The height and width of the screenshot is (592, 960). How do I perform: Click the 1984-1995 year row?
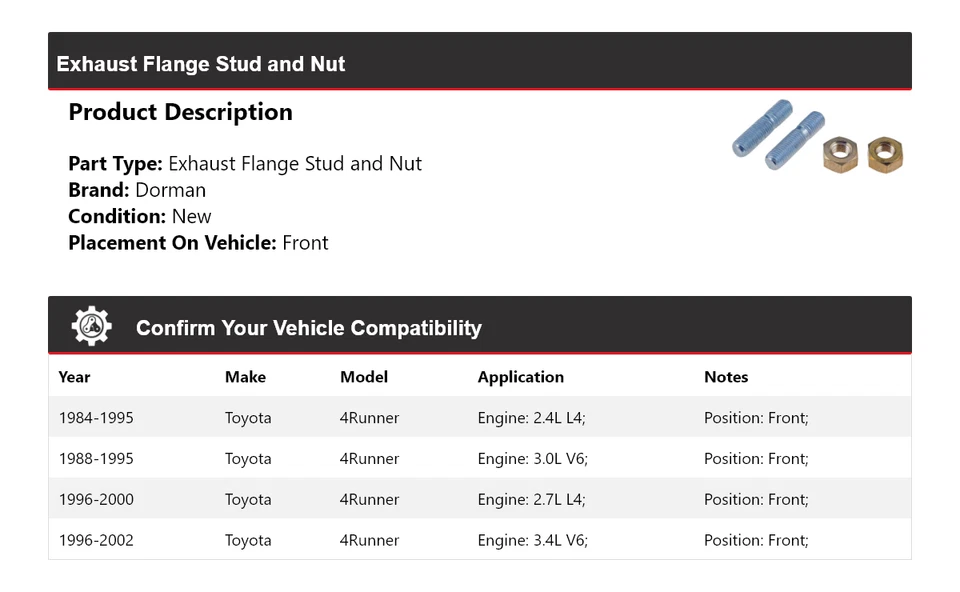pyautogui.click(x=96, y=418)
